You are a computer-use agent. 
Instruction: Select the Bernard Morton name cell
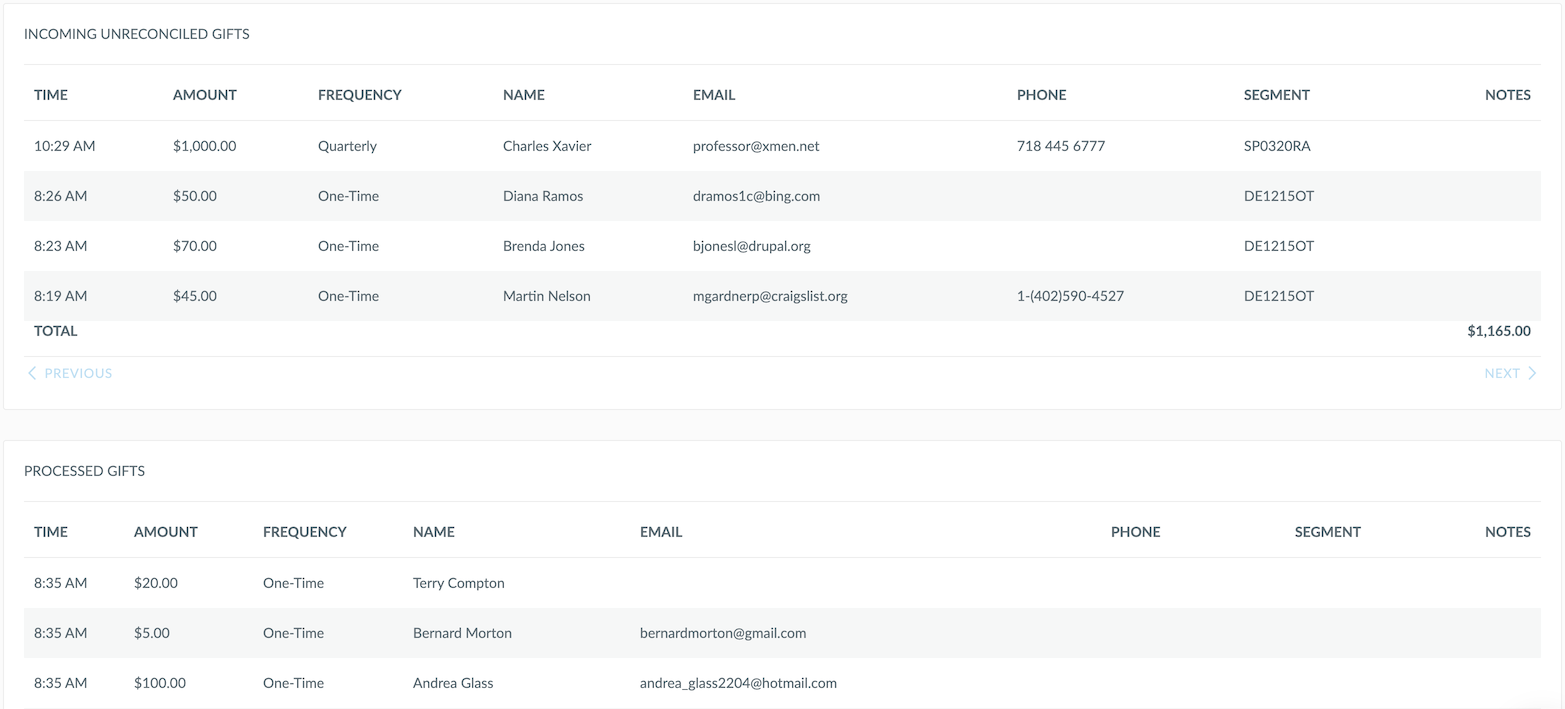click(x=462, y=633)
